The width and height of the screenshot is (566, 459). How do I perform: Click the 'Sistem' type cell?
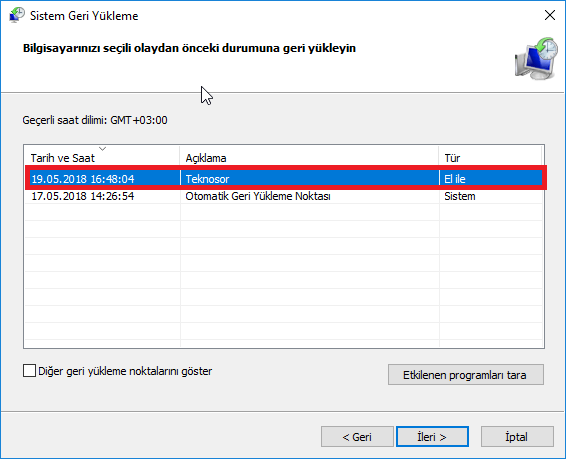pyautogui.click(x=460, y=196)
